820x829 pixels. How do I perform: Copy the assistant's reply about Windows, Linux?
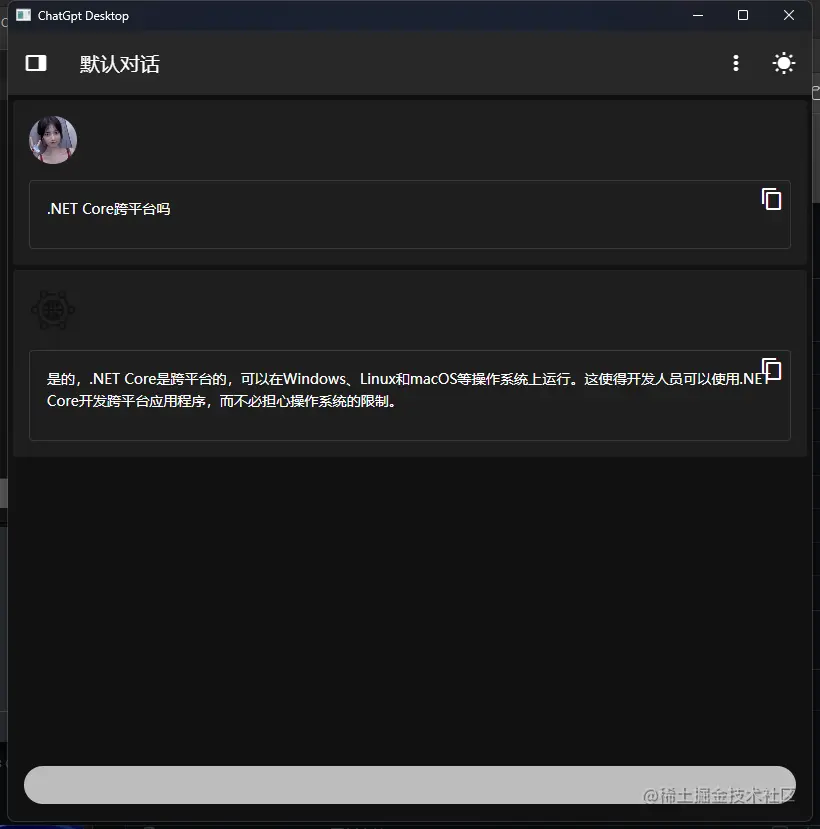(771, 369)
